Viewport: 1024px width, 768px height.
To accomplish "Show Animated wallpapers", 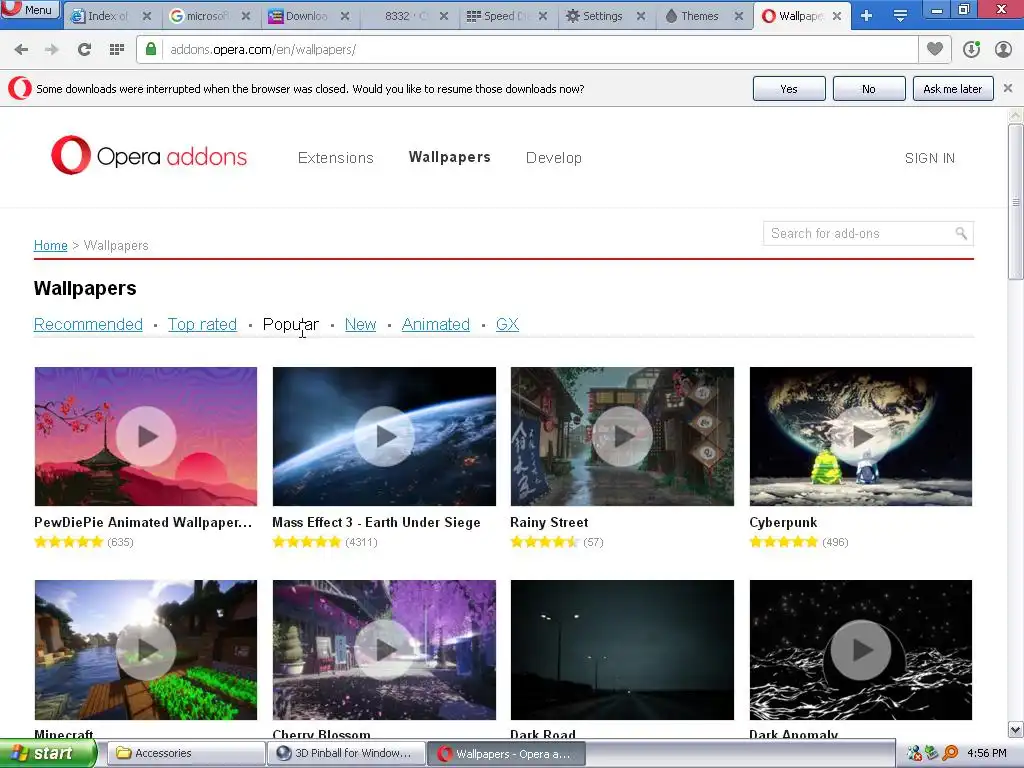I will pyautogui.click(x=436, y=325).
